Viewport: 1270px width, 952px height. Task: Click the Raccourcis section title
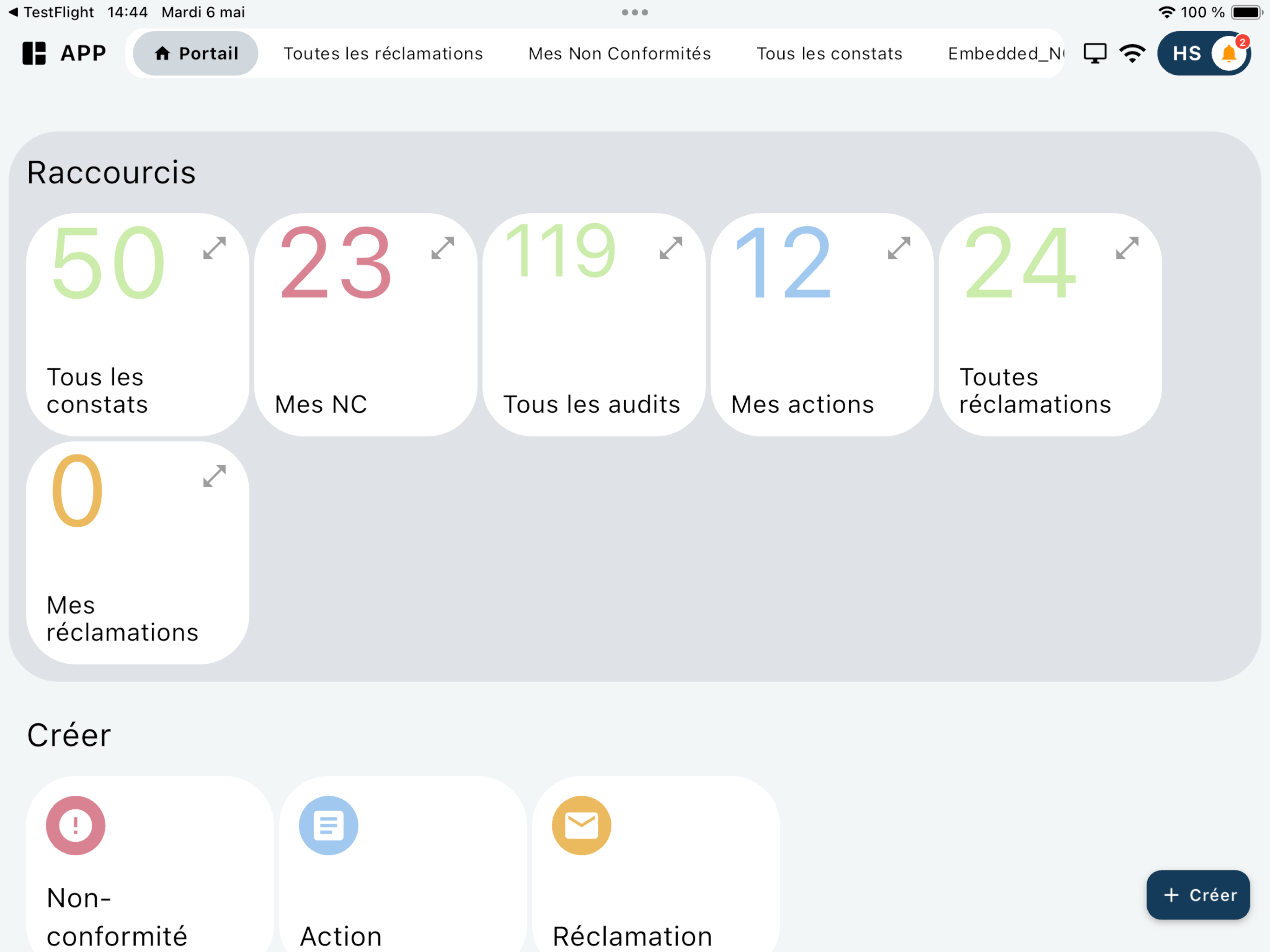[112, 172]
